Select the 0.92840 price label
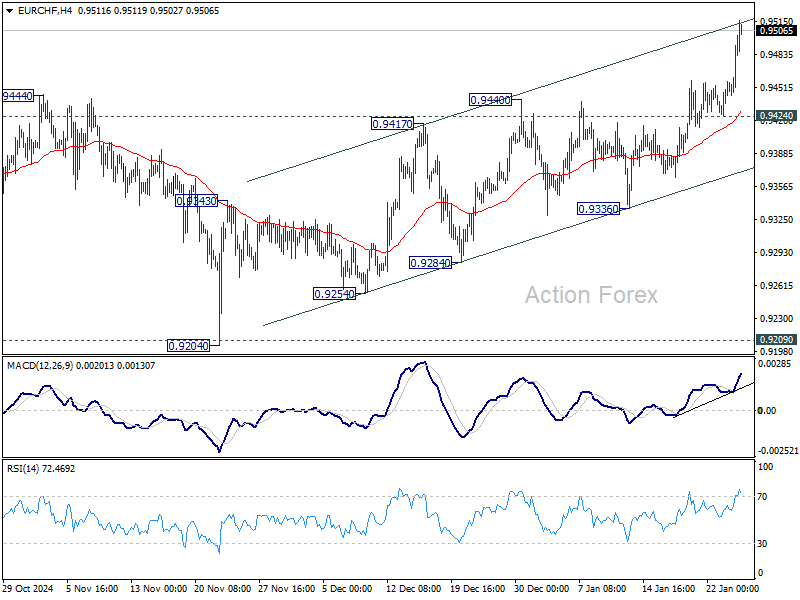This screenshot has width=800, height=600. [431, 263]
